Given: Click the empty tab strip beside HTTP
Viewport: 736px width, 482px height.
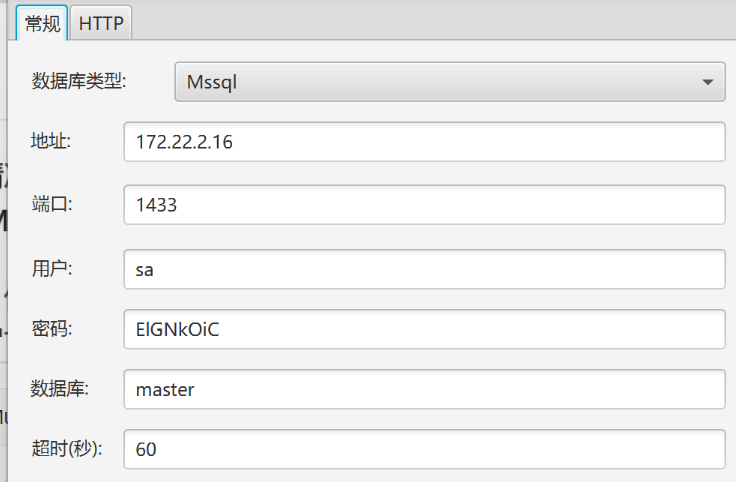Looking at the screenshot, I should [x=432, y=21].
